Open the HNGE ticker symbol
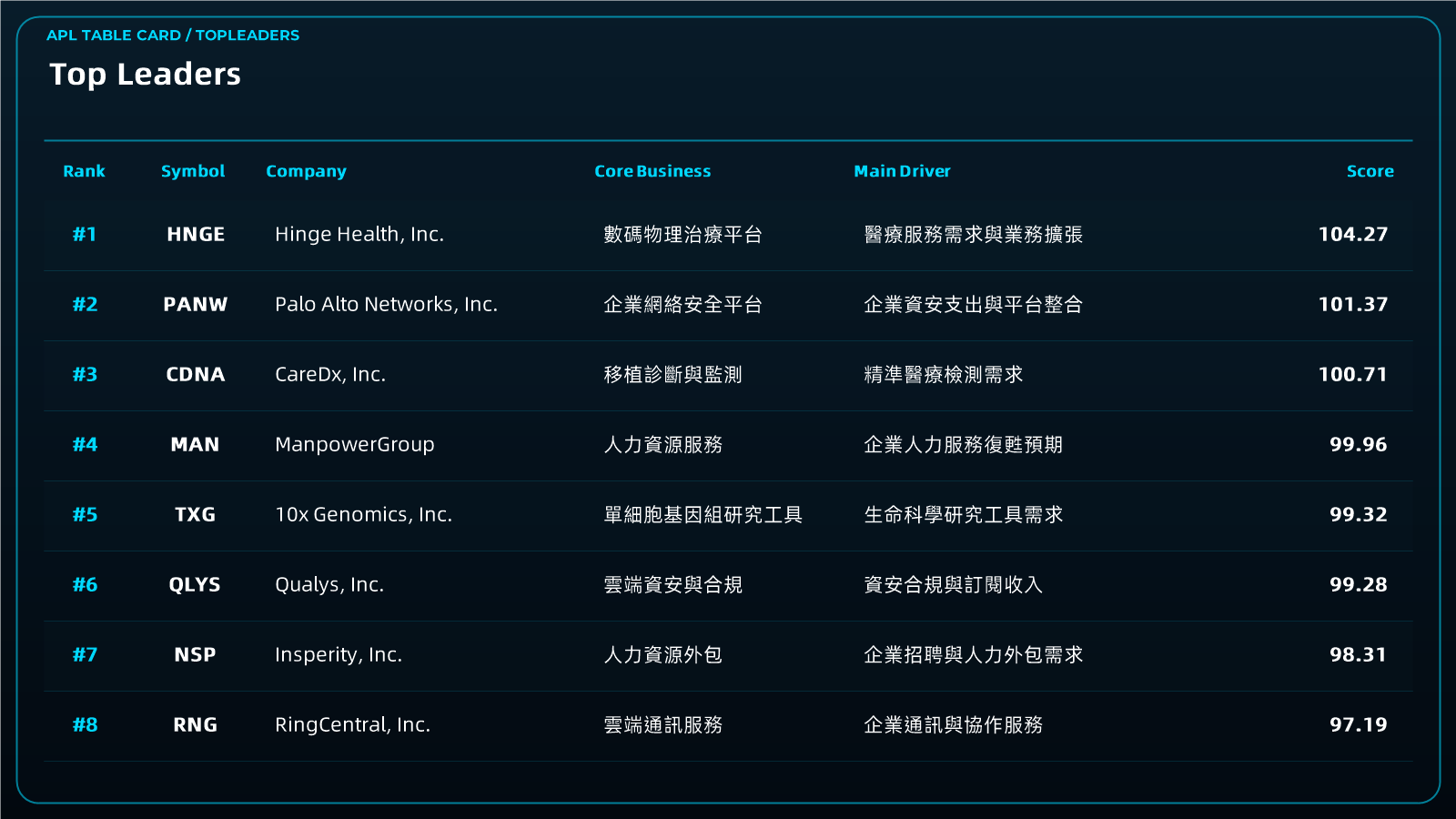 [196, 235]
